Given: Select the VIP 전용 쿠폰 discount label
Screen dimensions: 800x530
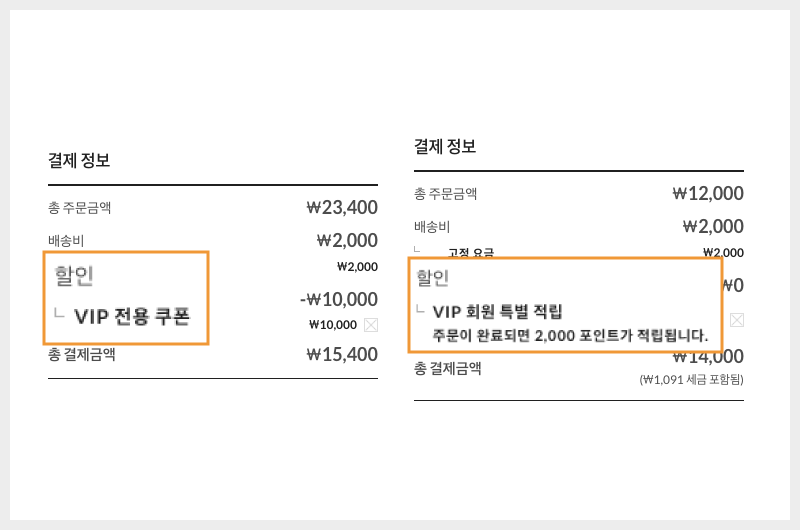Looking at the screenshot, I should click(x=132, y=316).
